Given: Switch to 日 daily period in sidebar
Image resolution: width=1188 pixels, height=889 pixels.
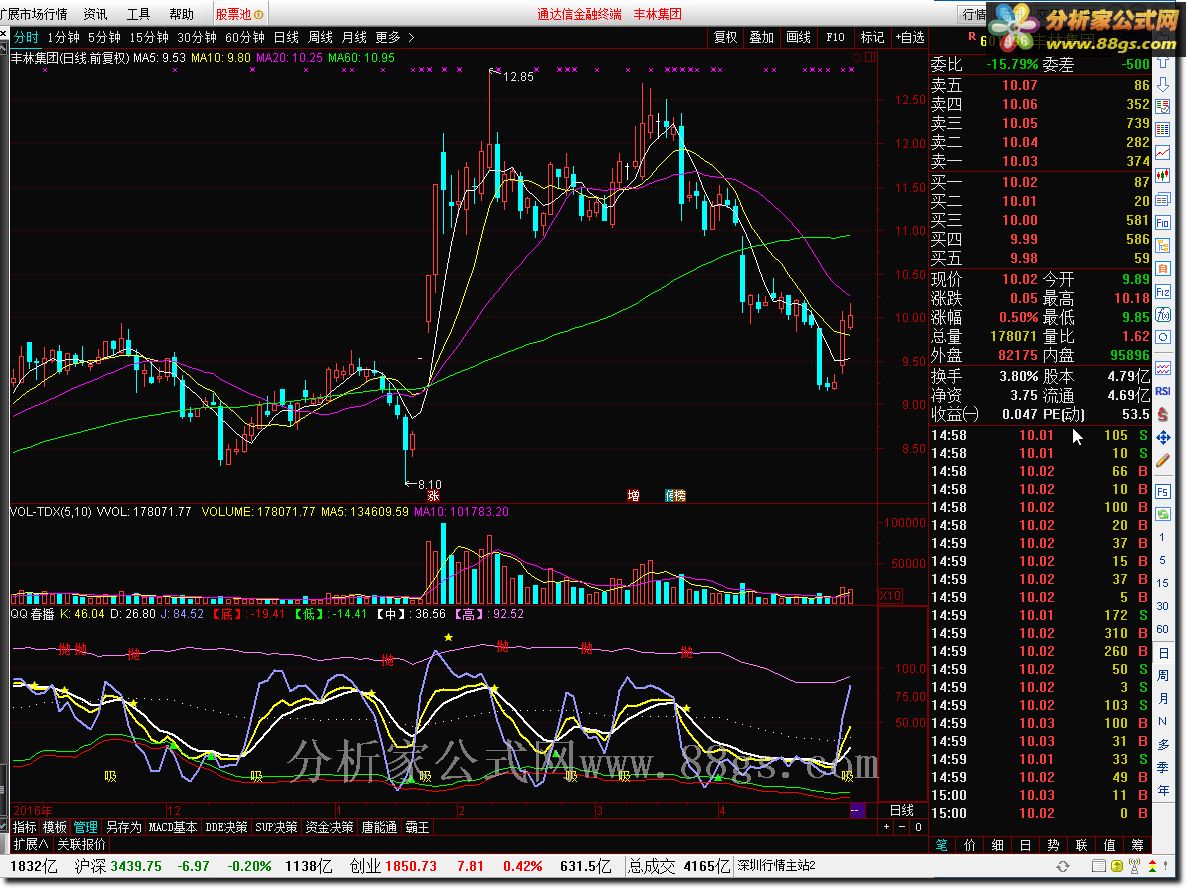Looking at the screenshot, I should [1162, 653].
